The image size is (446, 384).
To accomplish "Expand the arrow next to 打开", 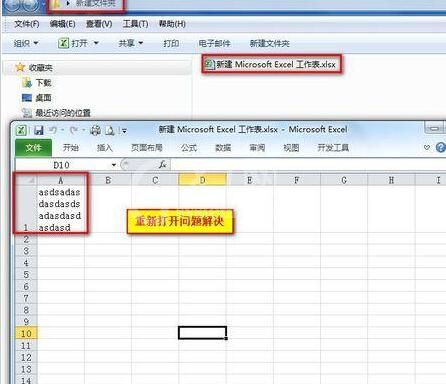I will click(96, 43).
